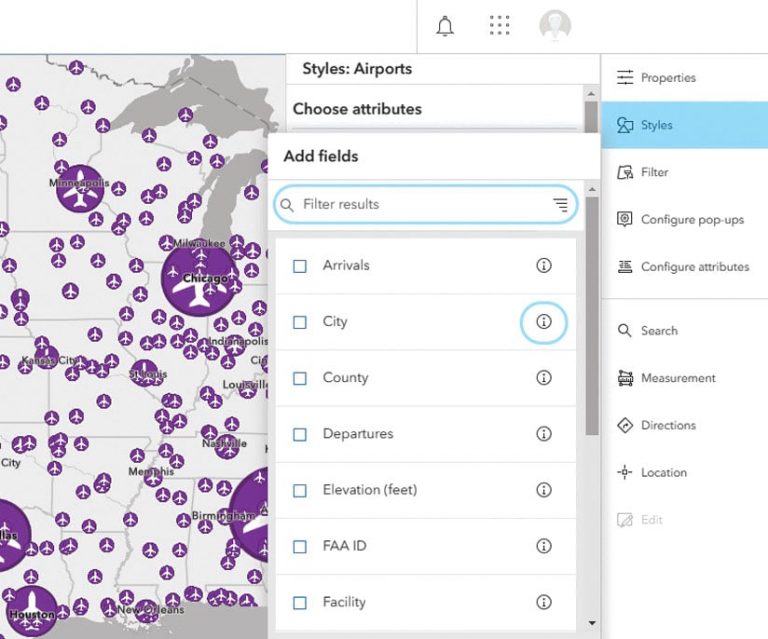Open the notifications bell

tap(445, 26)
